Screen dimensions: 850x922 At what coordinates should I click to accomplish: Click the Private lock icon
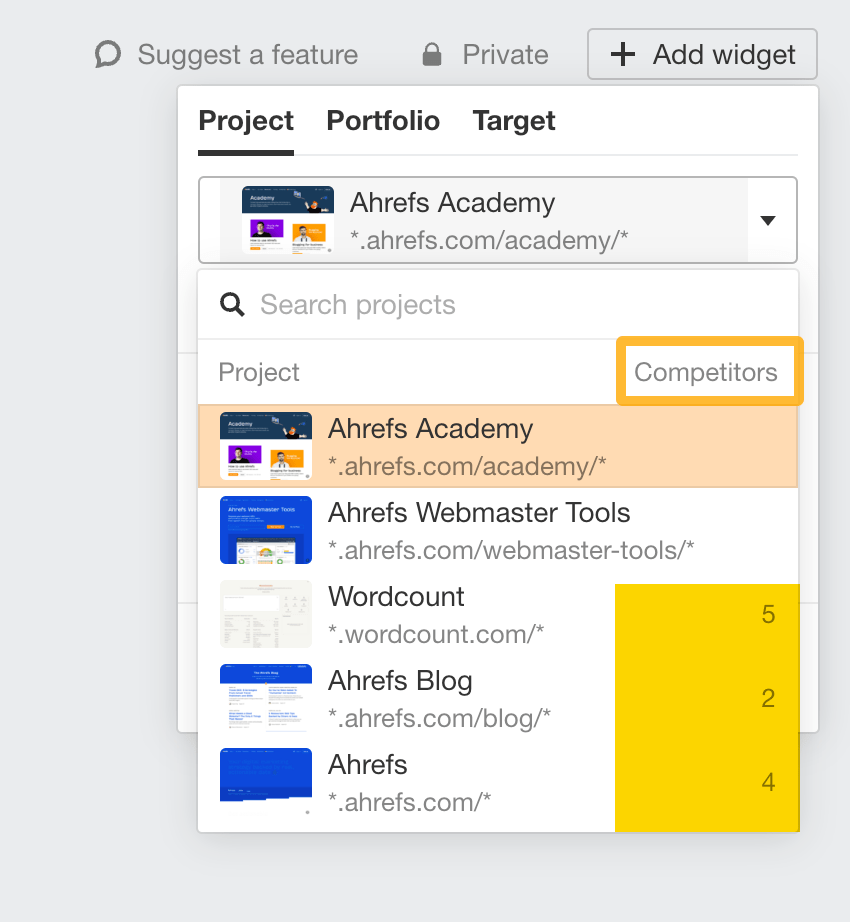[432, 55]
